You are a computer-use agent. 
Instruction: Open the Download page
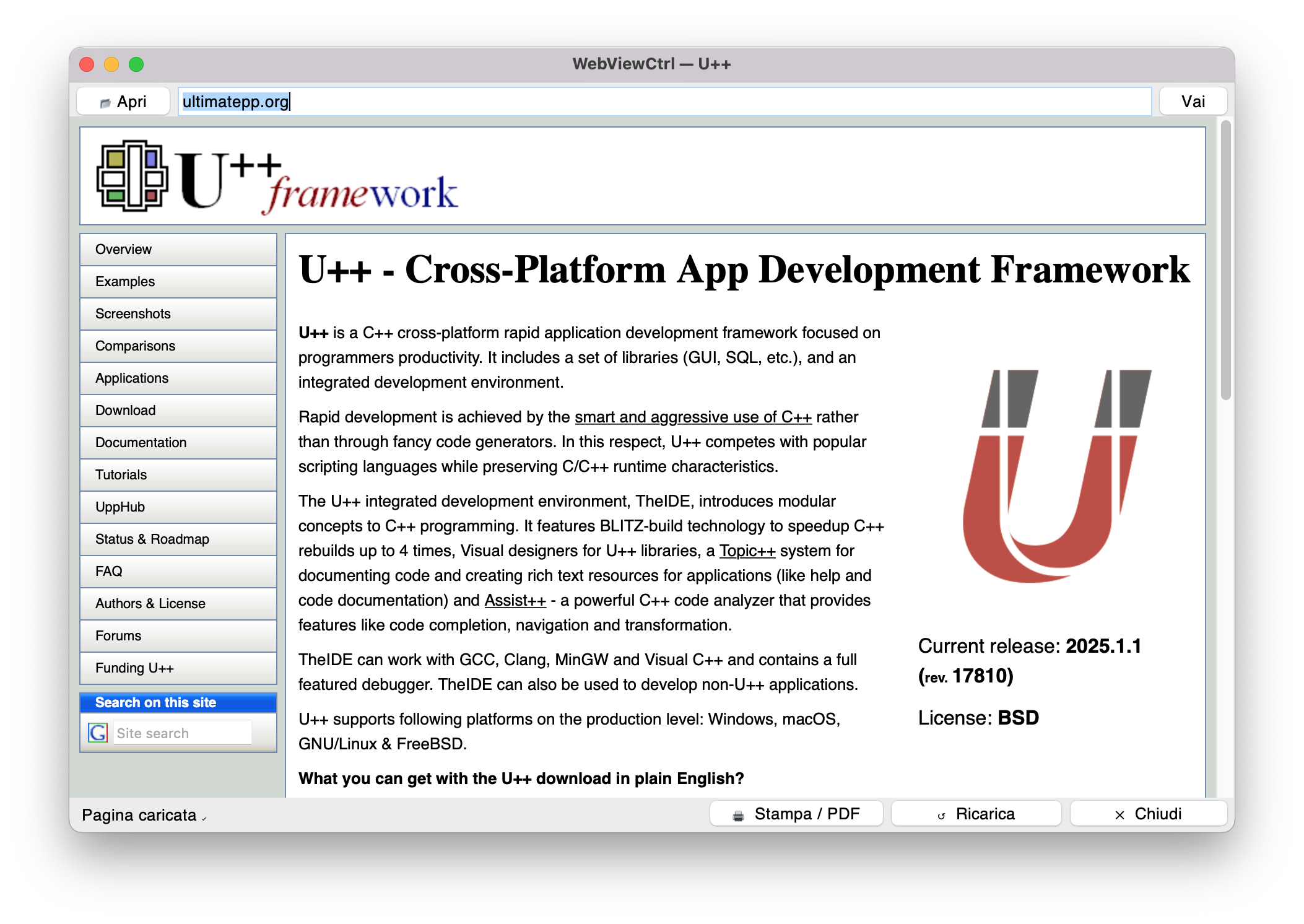pyautogui.click(x=178, y=410)
